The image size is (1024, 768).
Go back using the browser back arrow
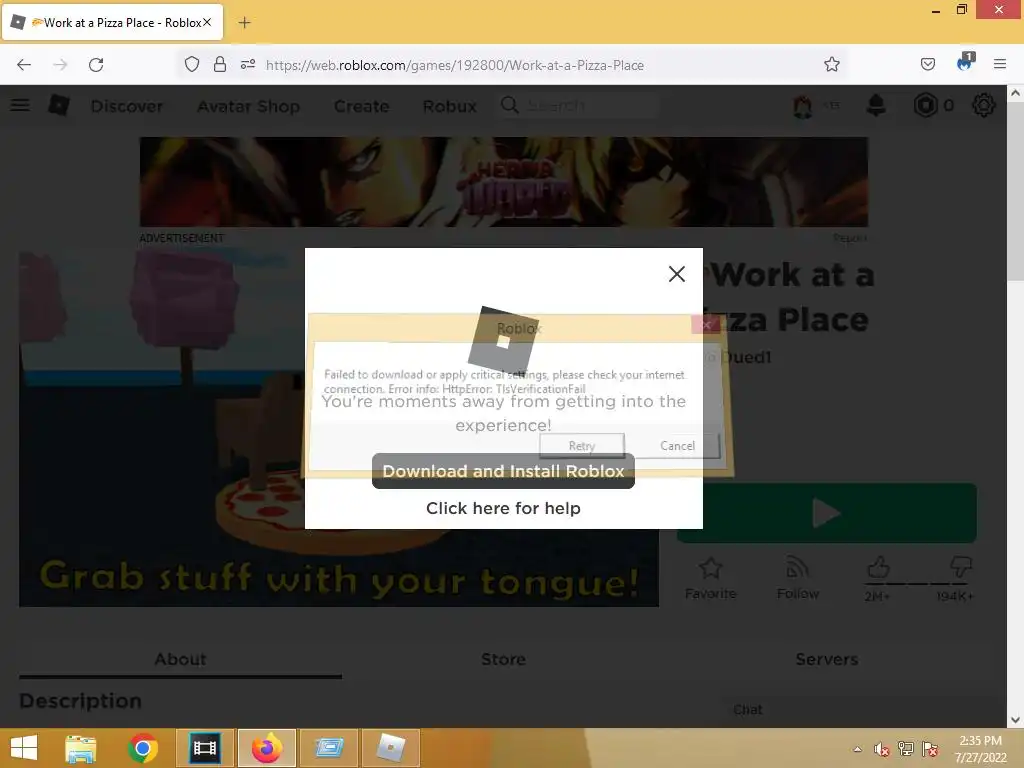[24, 65]
